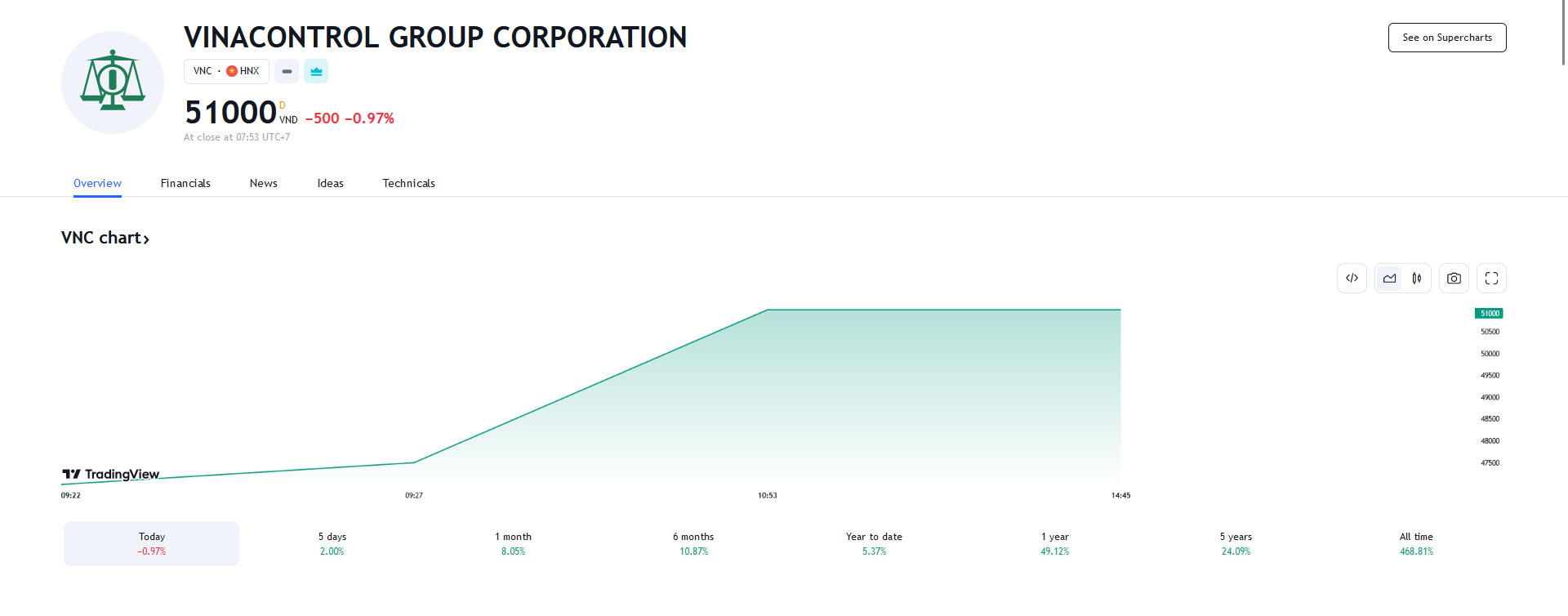Image resolution: width=1568 pixels, height=616 pixels.
Task: Open chart in fullscreen mode
Action: pyautogui.click(x=1491, y=279)
